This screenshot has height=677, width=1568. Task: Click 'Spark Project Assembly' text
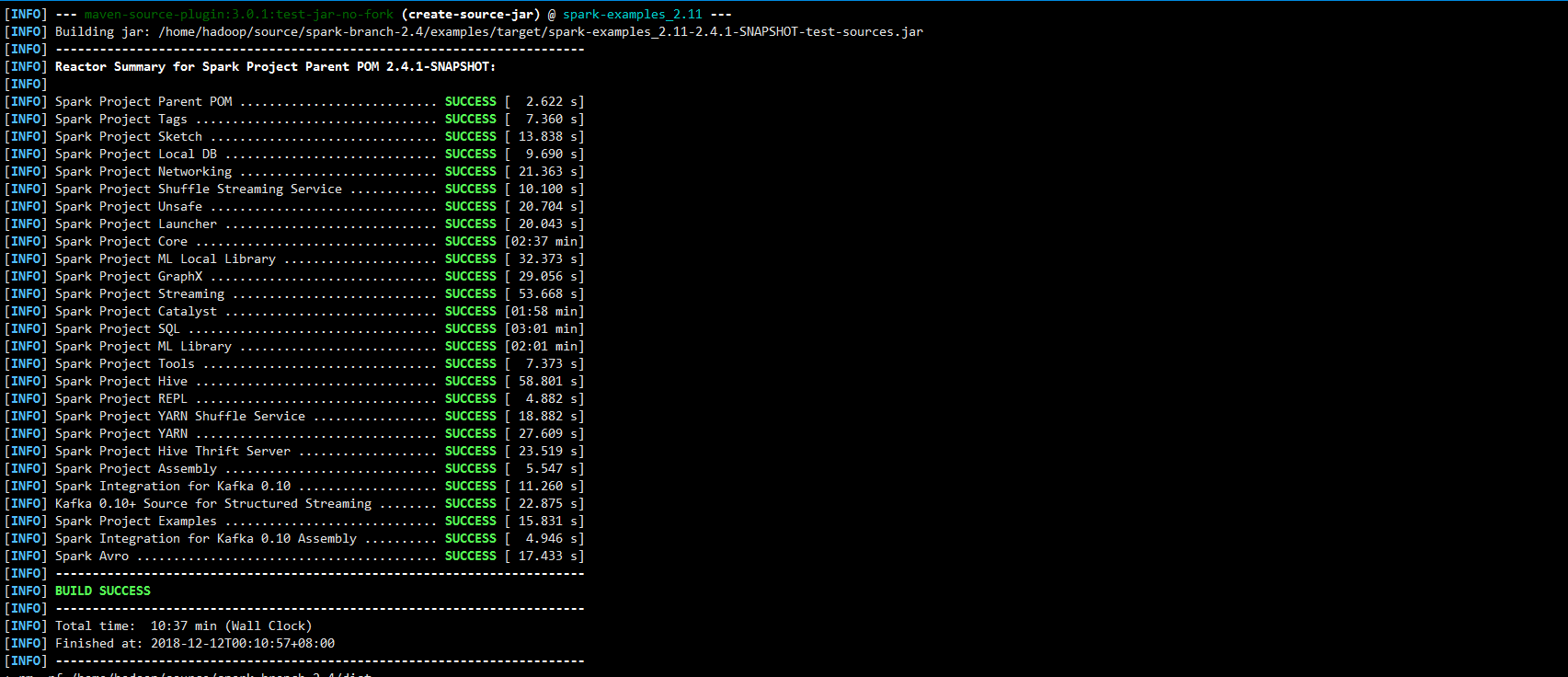point(136,469)
